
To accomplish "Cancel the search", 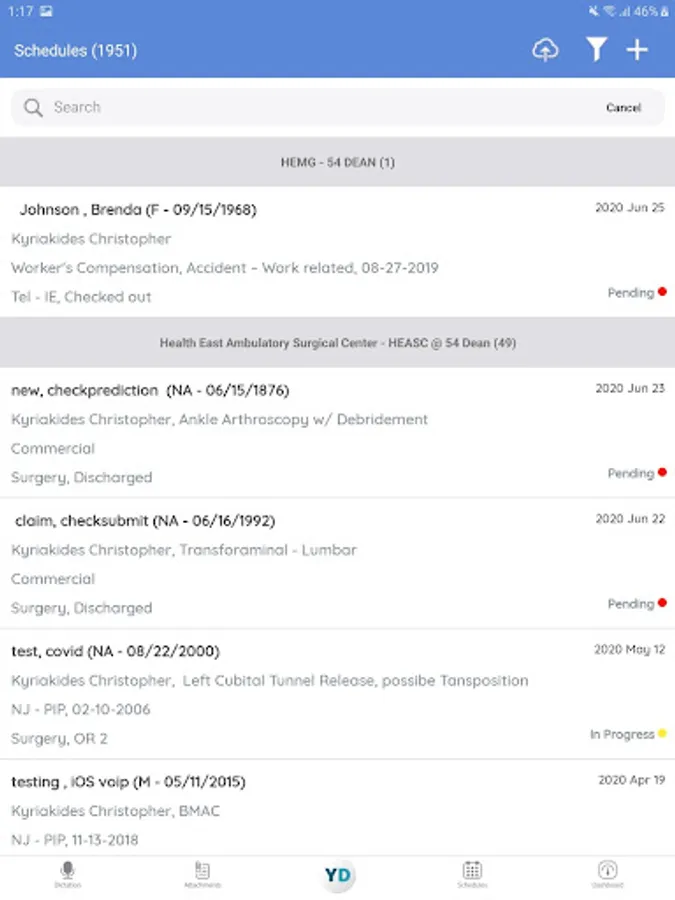I will click(623, 107).
